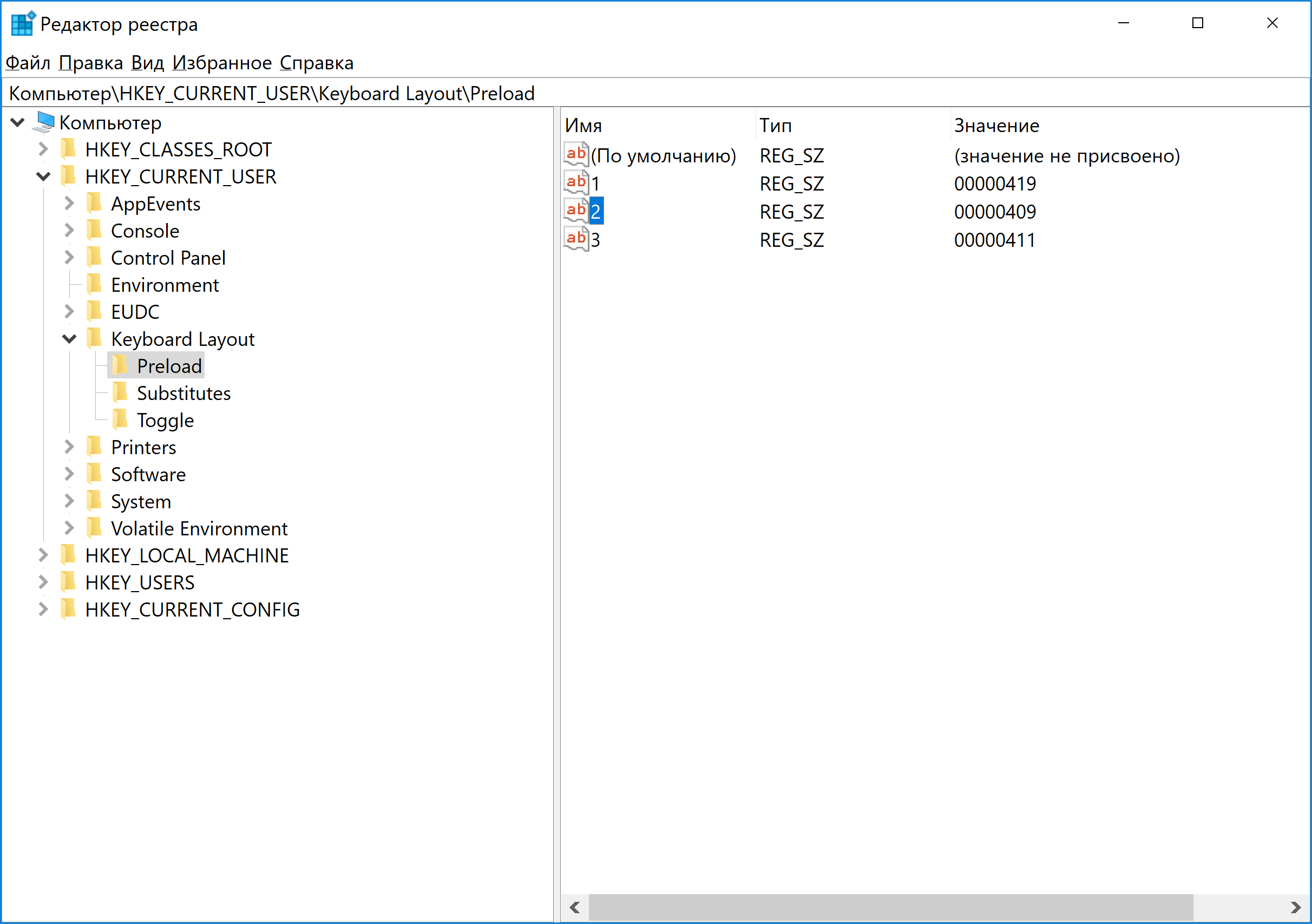Click the string icon for value 3

coord(575,239)
